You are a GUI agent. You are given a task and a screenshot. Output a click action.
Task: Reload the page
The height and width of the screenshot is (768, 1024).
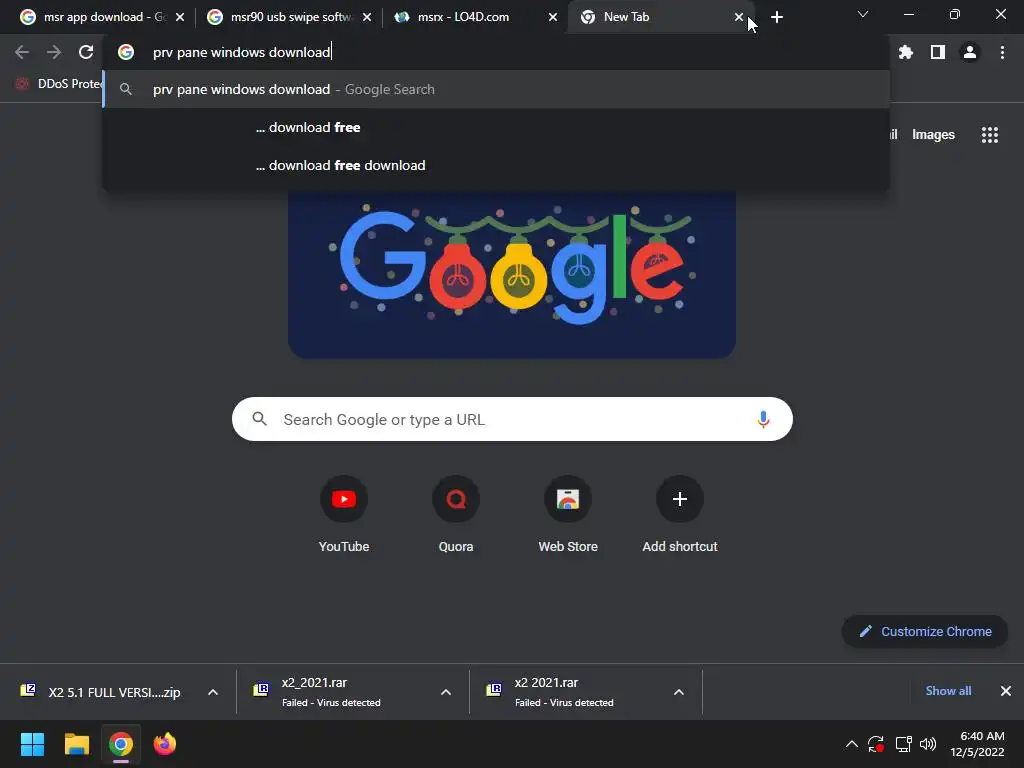[x=86, y=52]
